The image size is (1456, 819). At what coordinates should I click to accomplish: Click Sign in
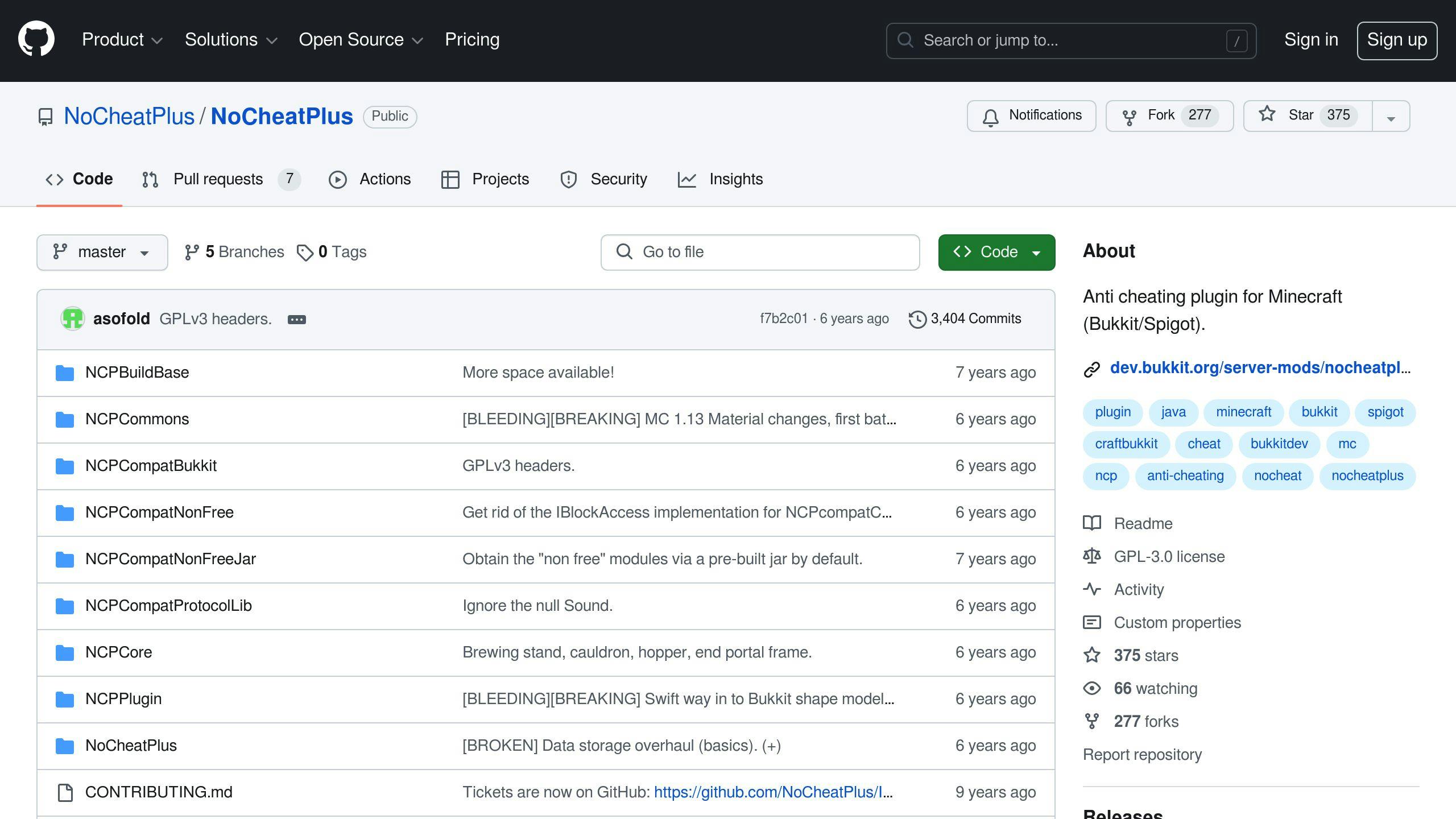pos(1311,40)
